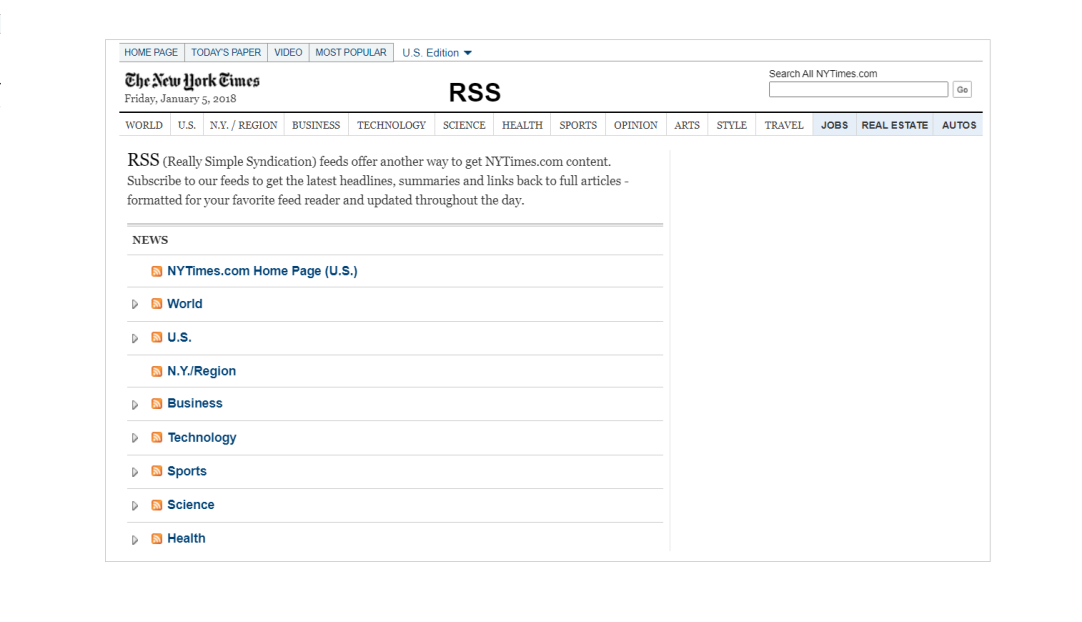Expand the Health feed list triangle

(x=135, y=540)
